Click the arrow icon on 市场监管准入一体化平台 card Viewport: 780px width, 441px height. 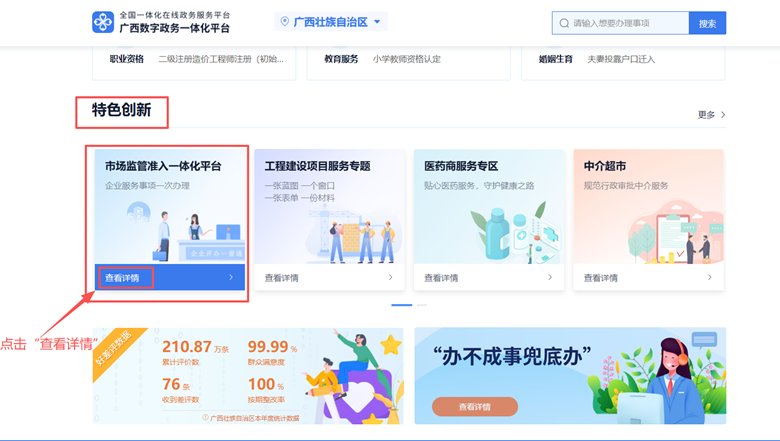(231, 278)
